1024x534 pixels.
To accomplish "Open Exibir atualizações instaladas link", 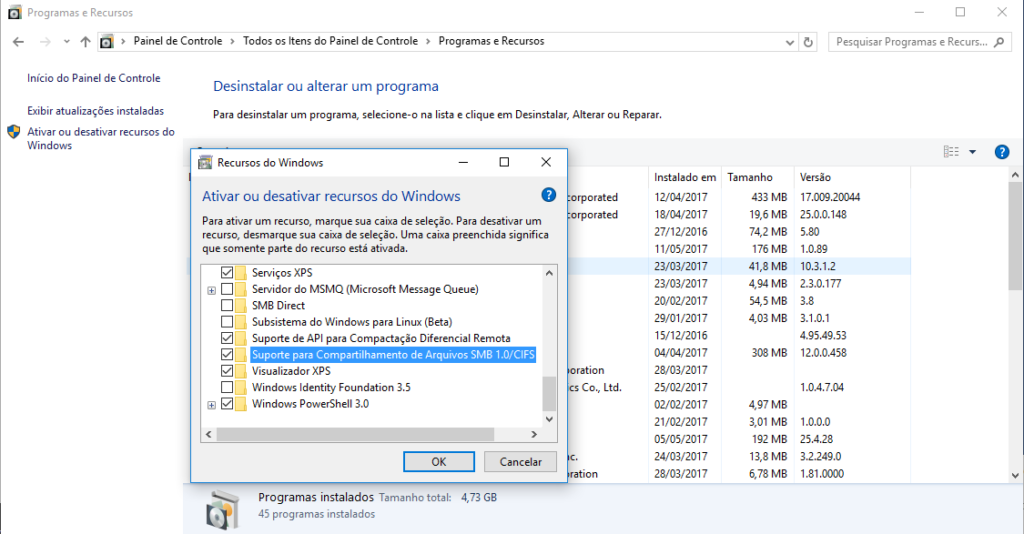I will coord(95,111).
